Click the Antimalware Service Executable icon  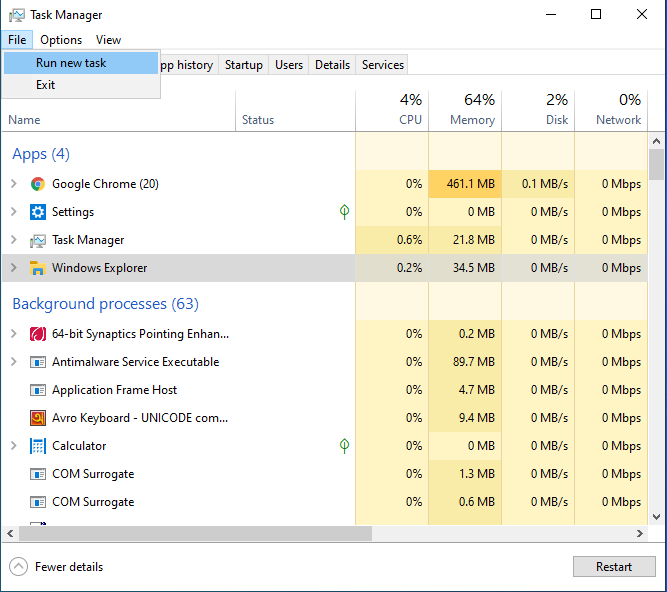[38, 362]
